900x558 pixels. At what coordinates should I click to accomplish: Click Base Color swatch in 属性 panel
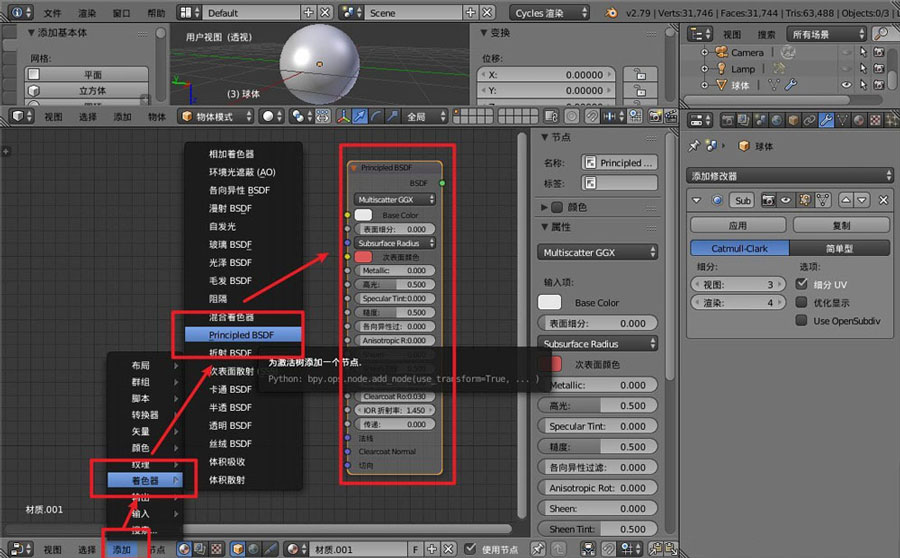click(549, 302)
